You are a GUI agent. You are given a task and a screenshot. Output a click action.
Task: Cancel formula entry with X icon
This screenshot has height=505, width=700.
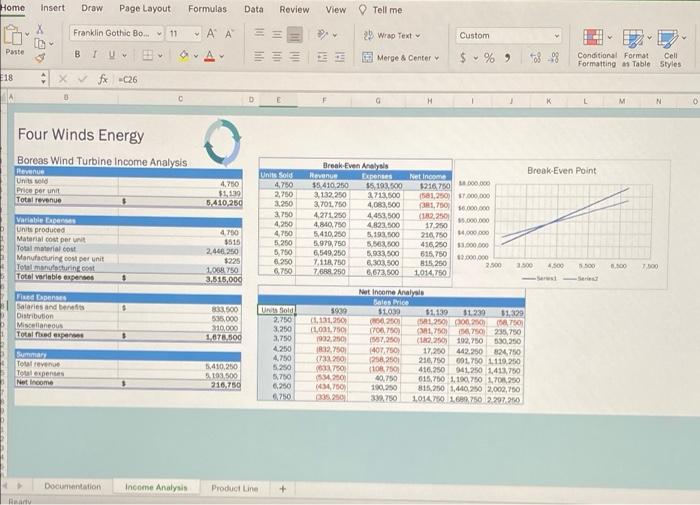63,79
